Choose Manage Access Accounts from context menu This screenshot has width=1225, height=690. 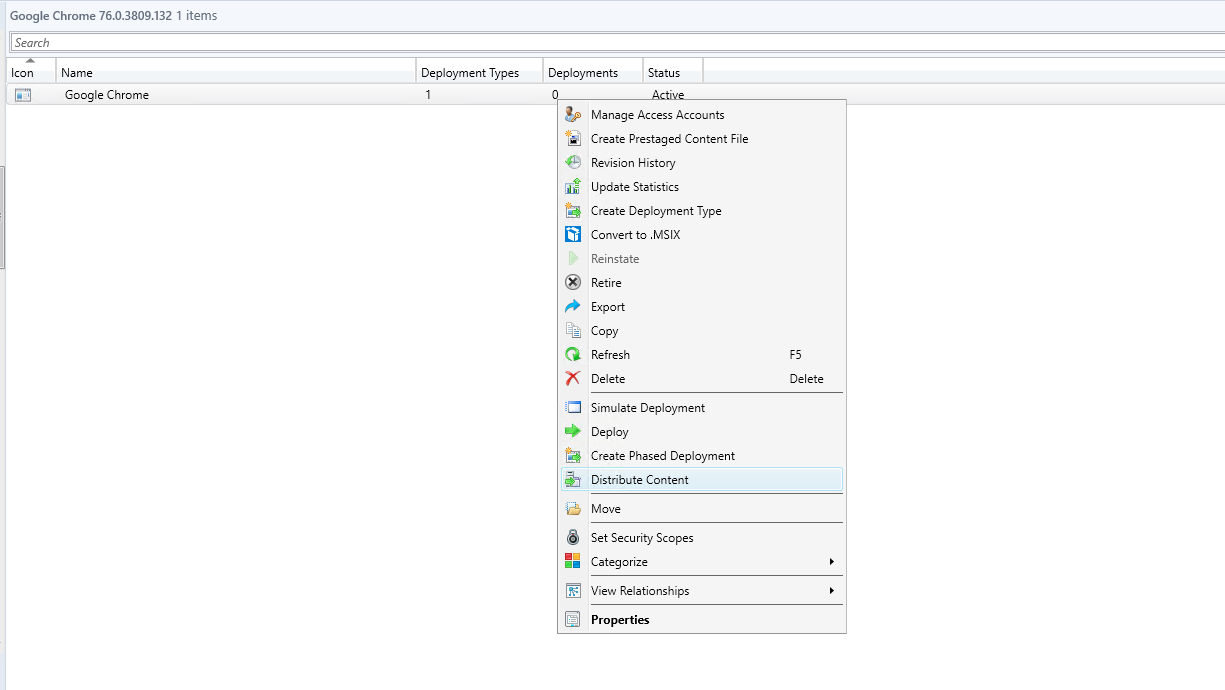click(702, 115)
